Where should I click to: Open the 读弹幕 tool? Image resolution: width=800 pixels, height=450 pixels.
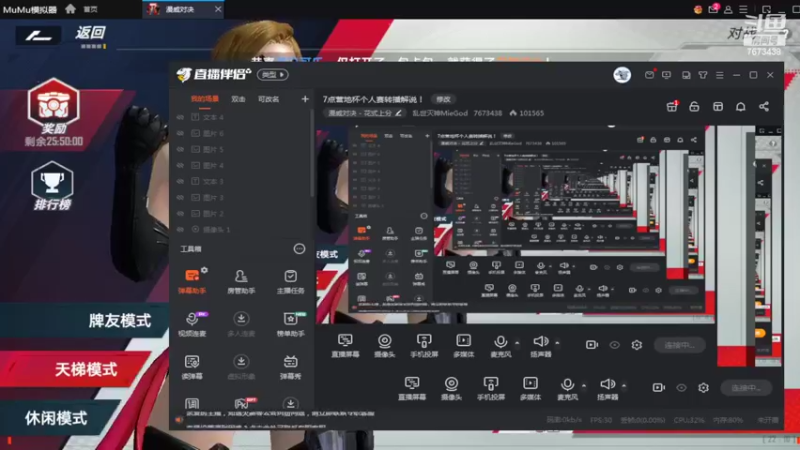click(192, 367)
